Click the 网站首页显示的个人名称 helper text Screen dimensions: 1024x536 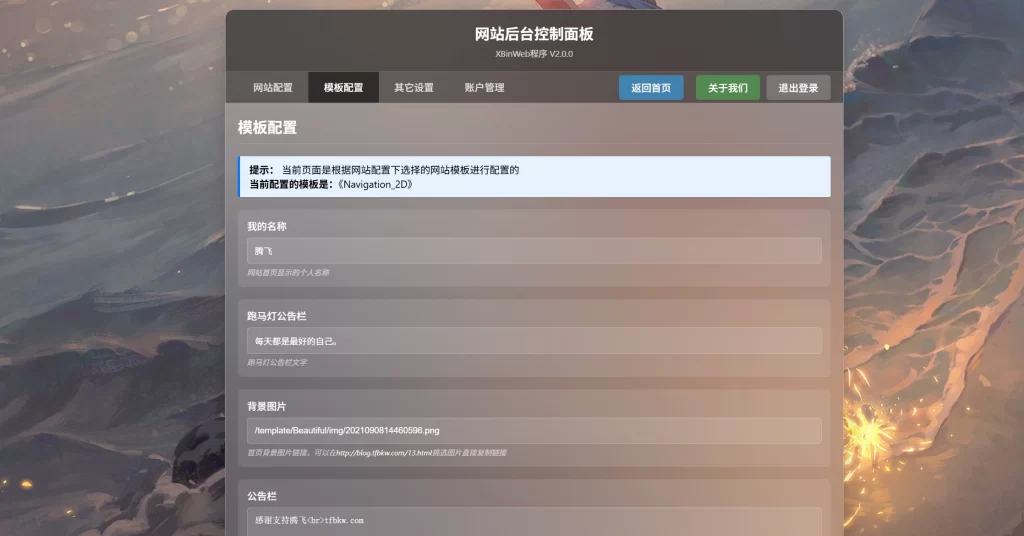[x=288, y=273]
